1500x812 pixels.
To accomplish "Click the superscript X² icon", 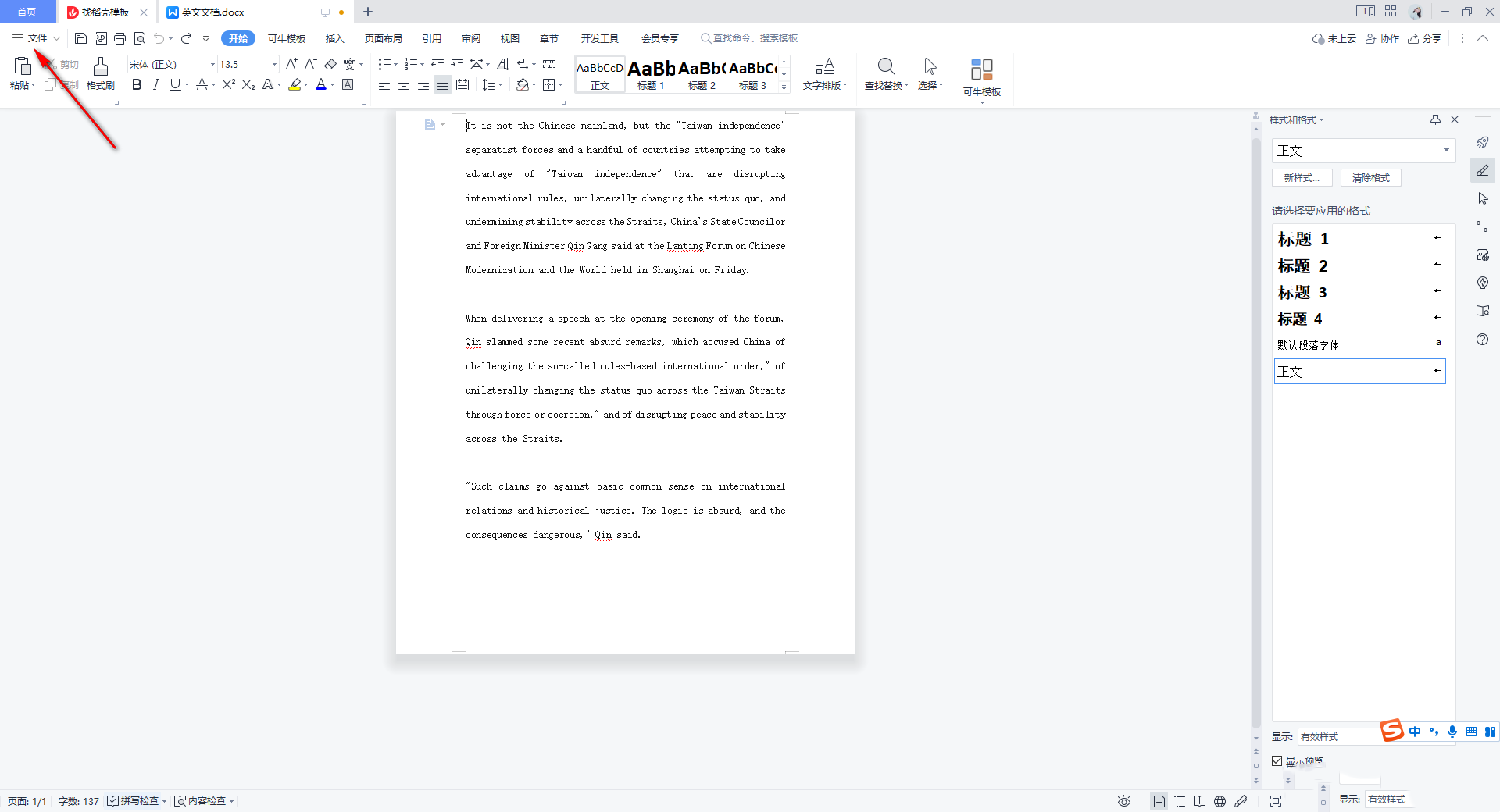I will point(228,85).
